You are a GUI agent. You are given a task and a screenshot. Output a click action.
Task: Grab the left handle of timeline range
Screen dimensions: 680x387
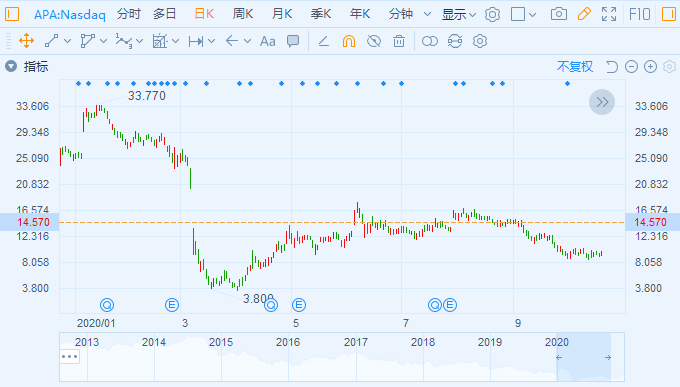click(x=559, y=357)
